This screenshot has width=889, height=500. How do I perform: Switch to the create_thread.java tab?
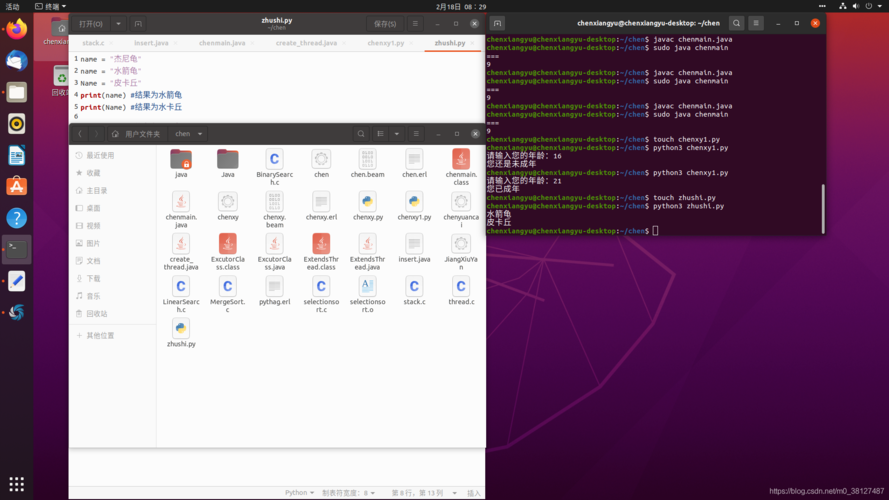(306, 43)
